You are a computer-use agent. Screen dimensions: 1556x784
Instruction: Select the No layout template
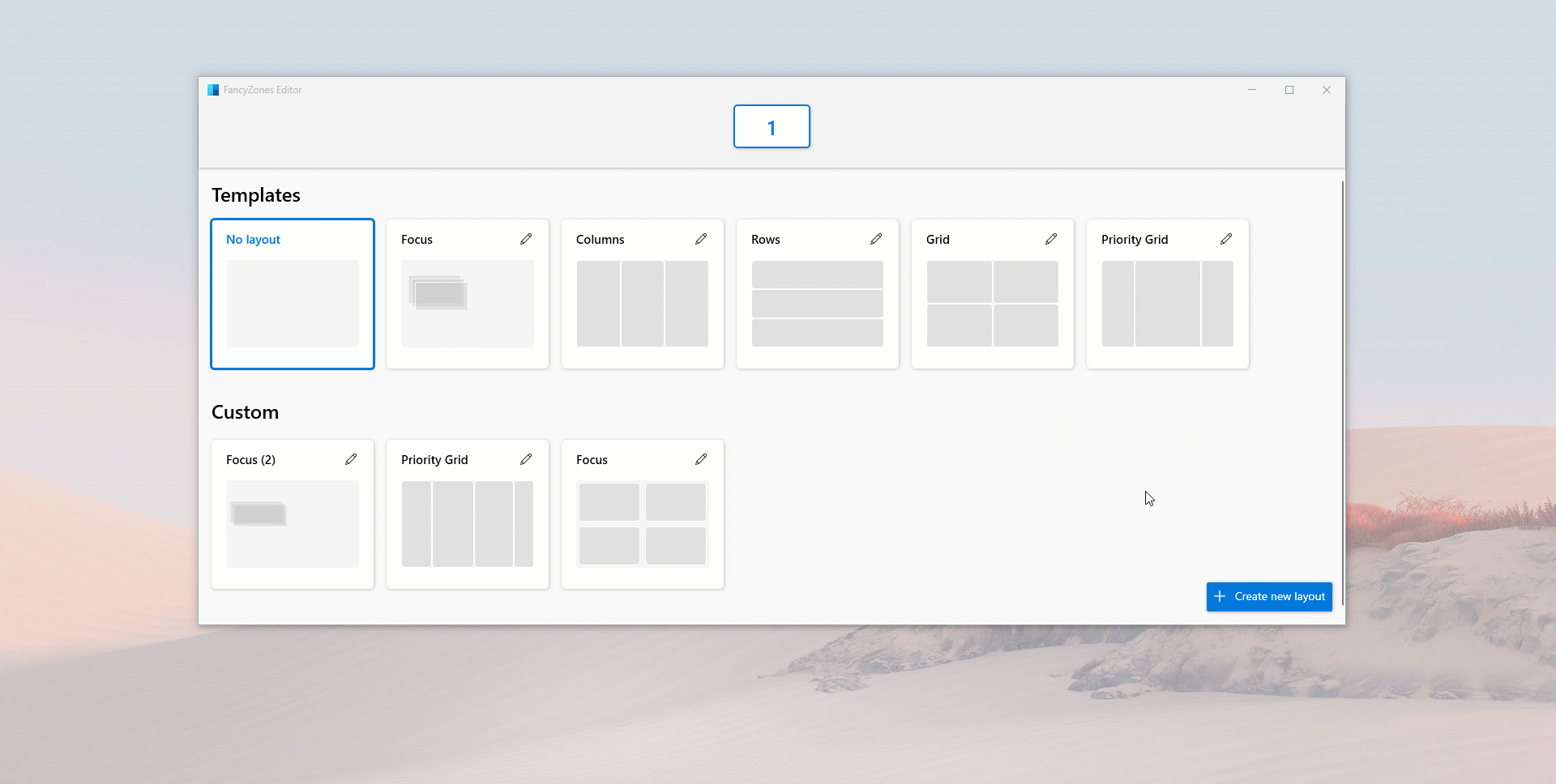(293, 303)
